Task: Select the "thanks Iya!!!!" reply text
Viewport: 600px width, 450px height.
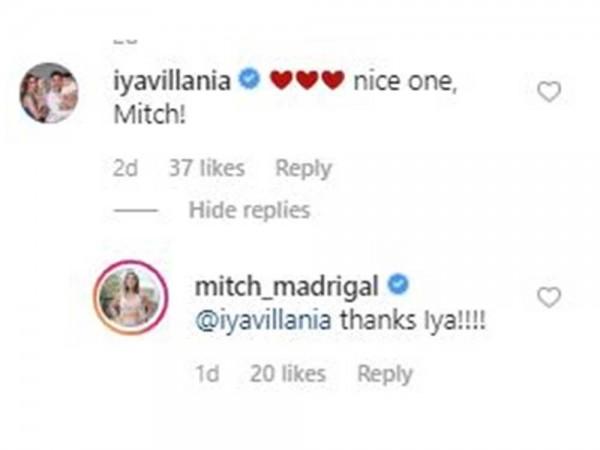Action: coord(413,320)
